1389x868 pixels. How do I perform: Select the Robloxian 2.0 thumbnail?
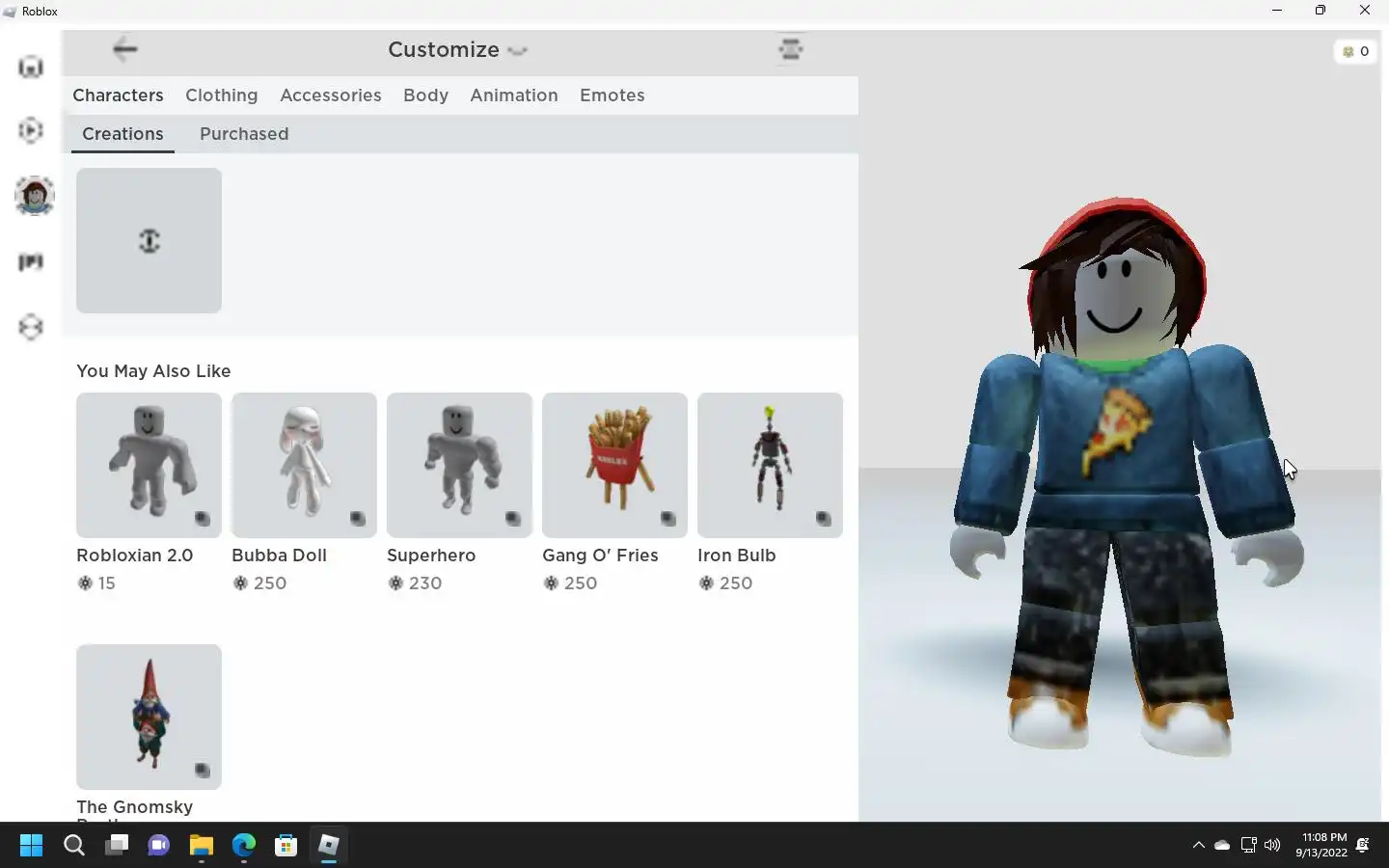(x=149, y=465)
